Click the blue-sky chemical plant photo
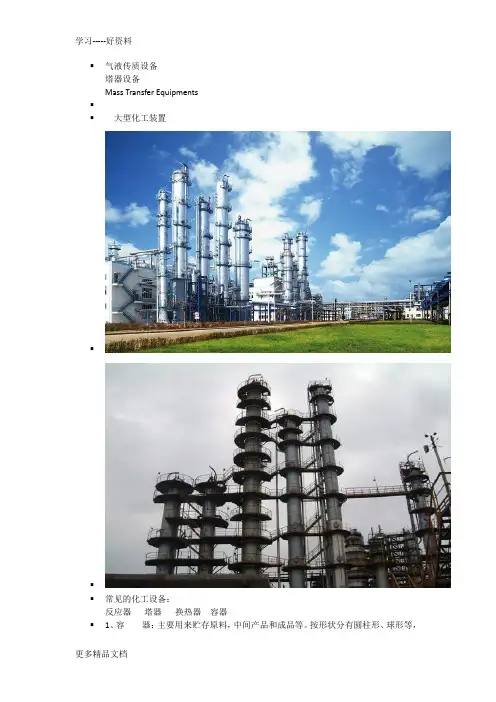The image size is (496, 702). pos(278,242)
